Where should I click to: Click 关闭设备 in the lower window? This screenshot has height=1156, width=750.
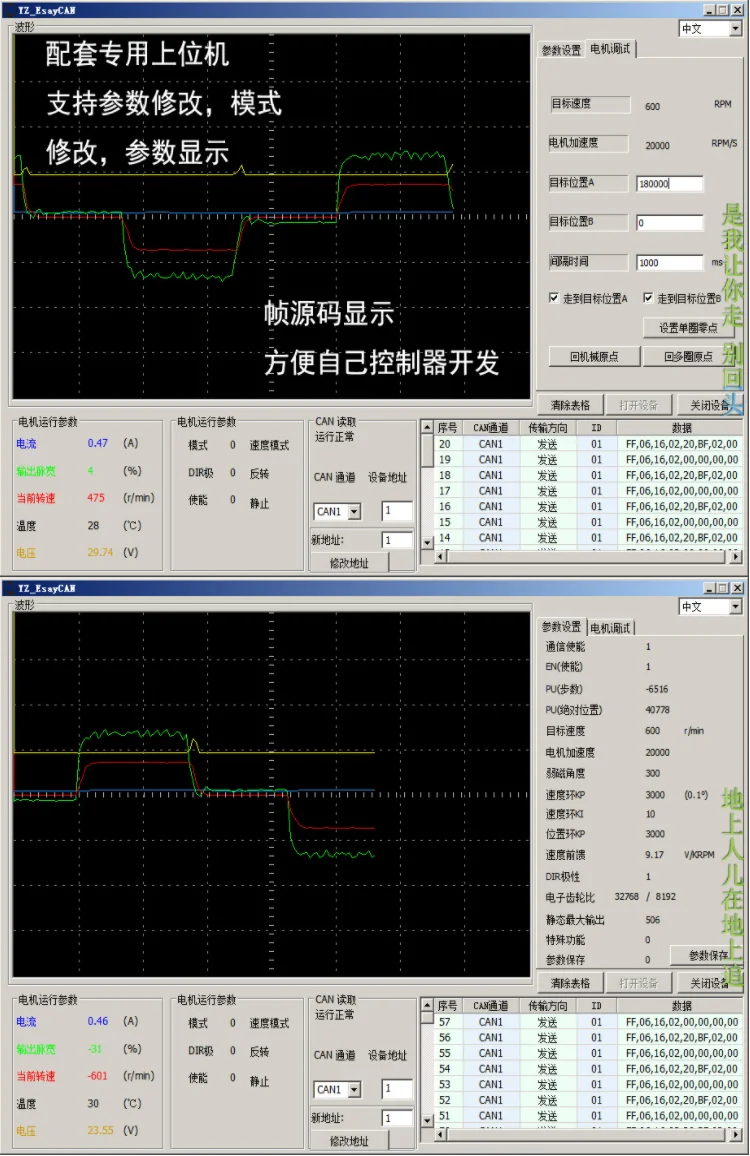pyautogui.click(x=708, y=983)
